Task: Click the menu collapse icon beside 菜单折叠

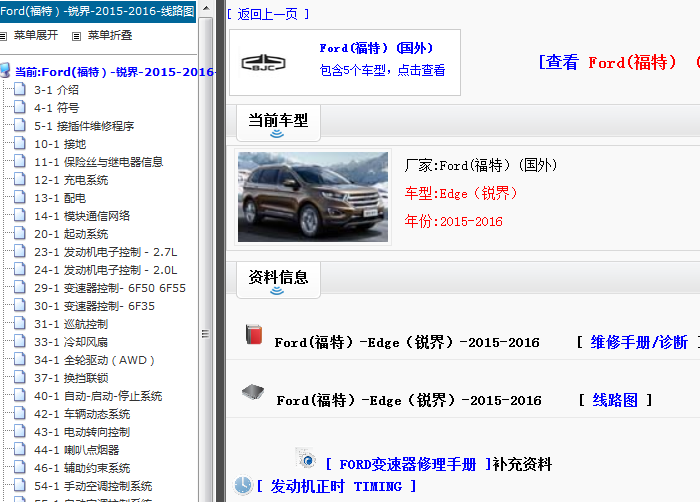Action: 77,36
